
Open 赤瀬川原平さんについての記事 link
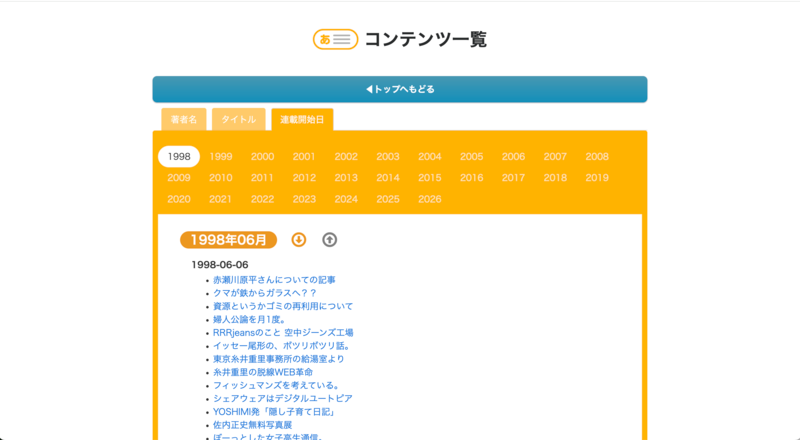(274, 280)
